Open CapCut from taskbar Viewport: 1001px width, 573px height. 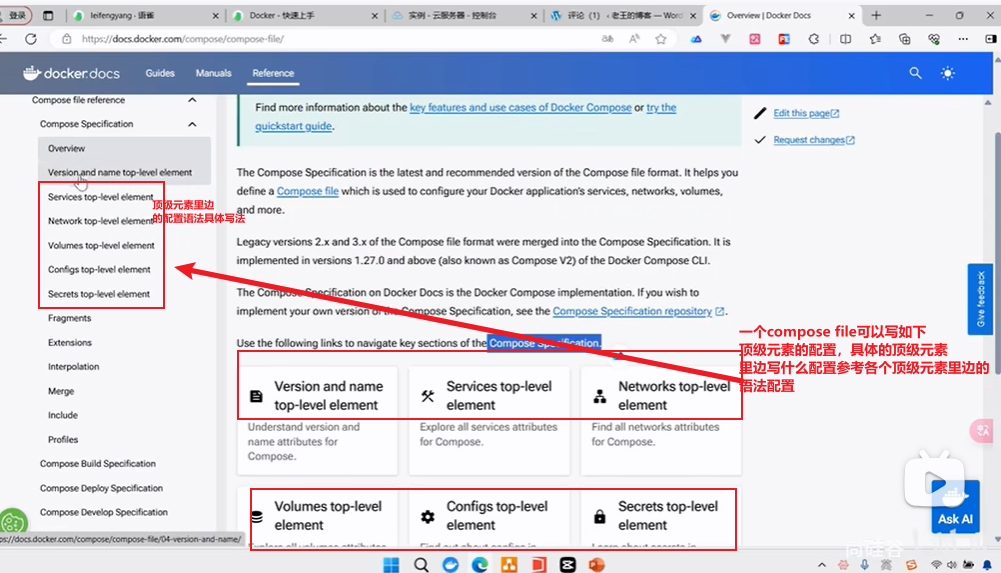tap(568, 564)
